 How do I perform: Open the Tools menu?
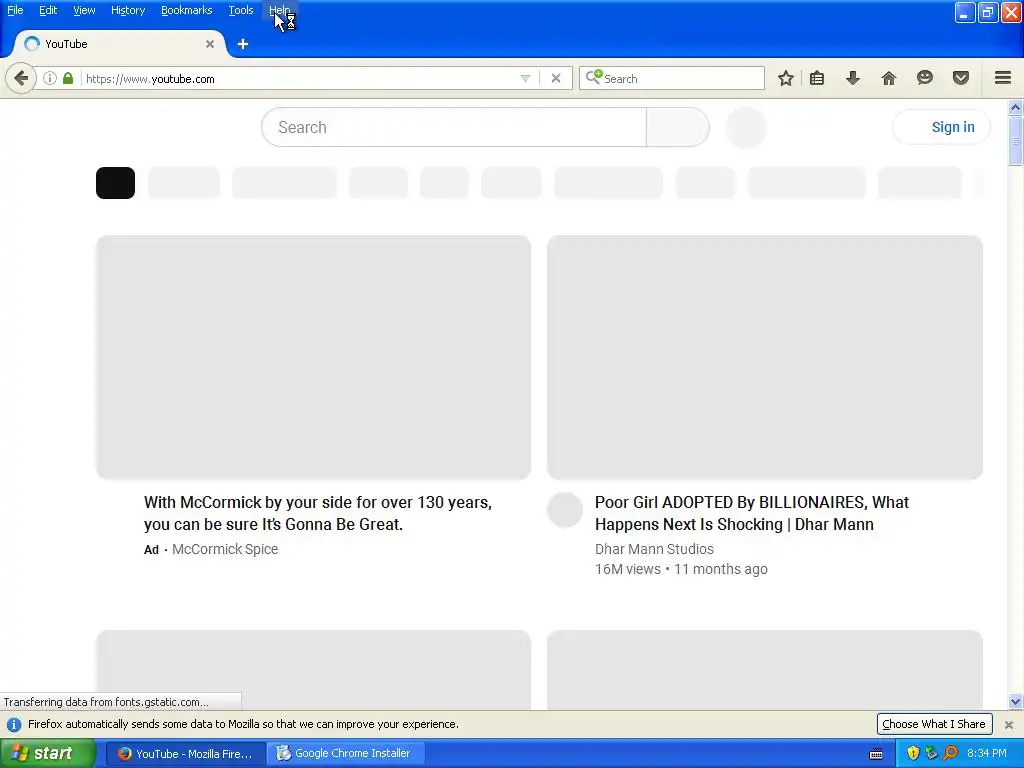point(241,10)
